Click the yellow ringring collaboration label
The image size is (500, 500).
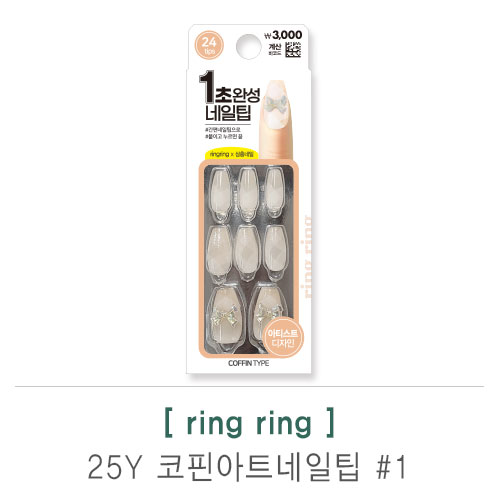(232, 154)
